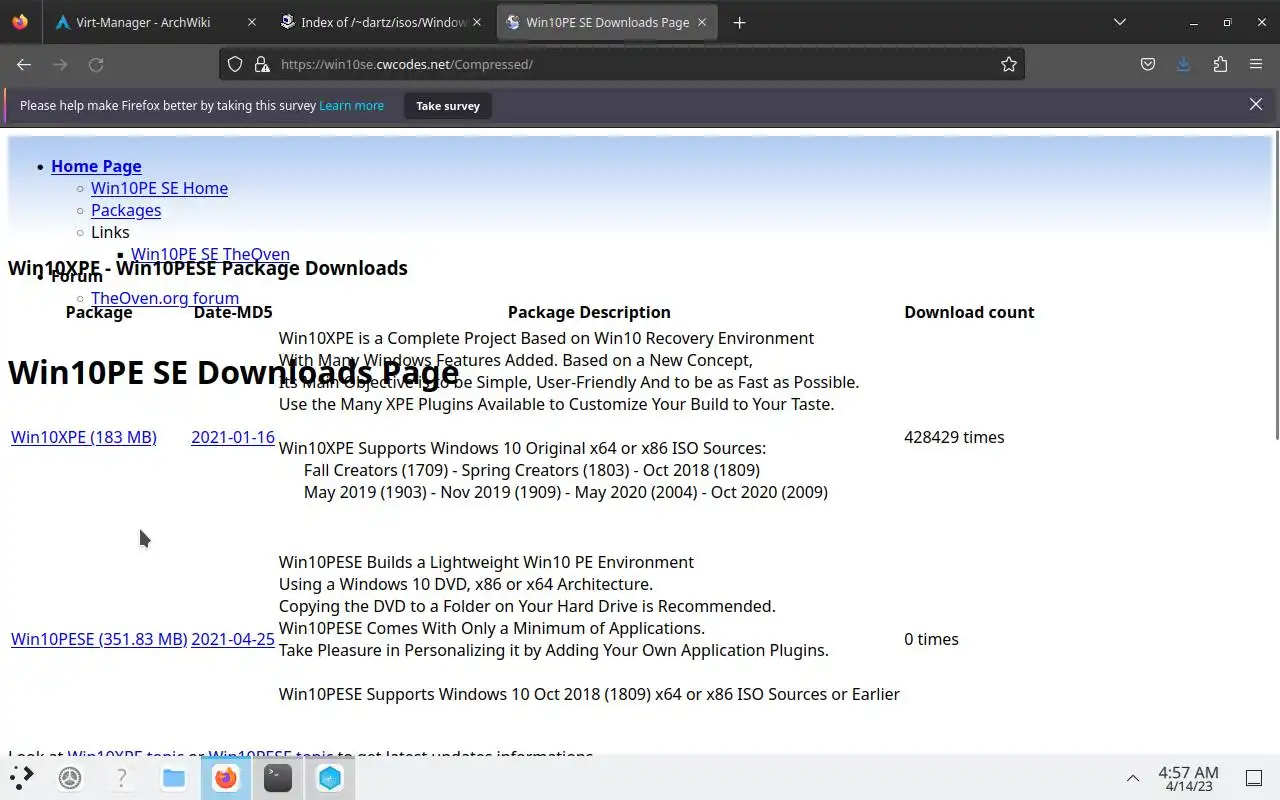Open the Packages link

point(126,210)
